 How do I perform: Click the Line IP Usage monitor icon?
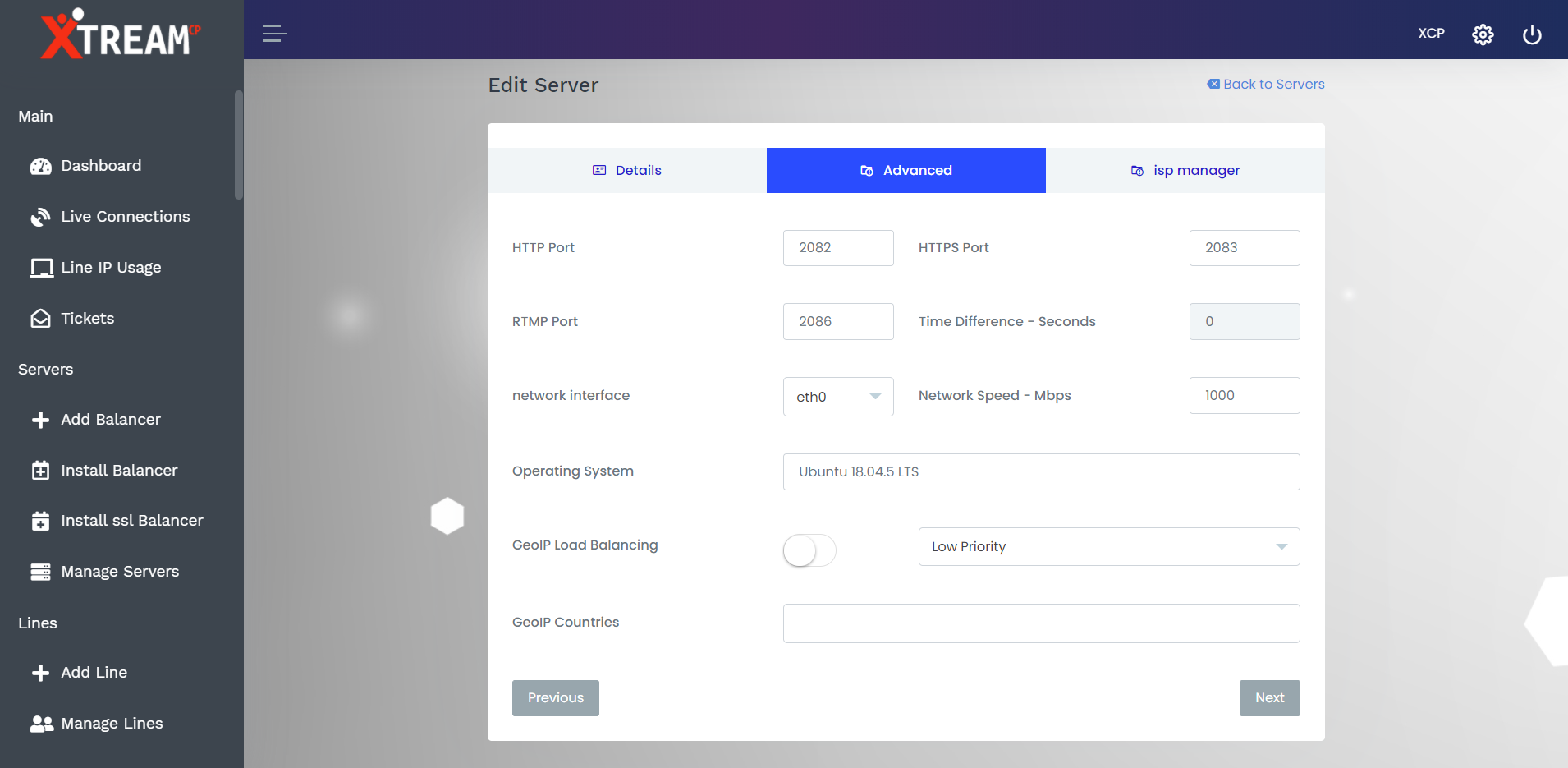pyautogui.click(x=41, y=268)
